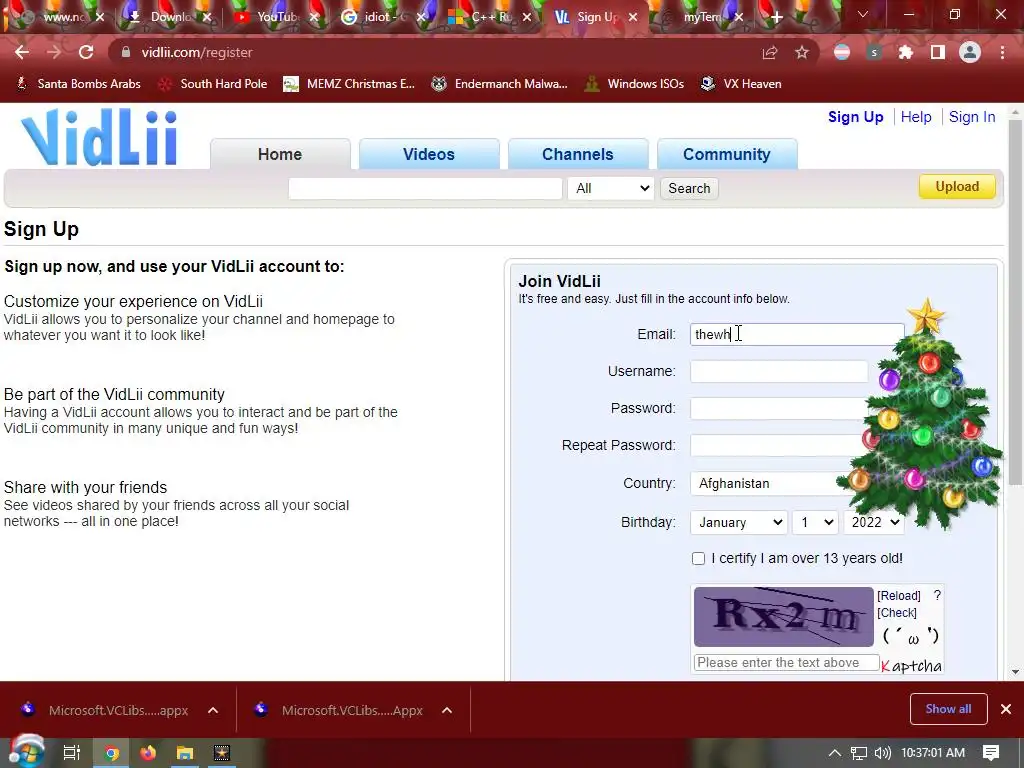Open the birthday year dropdown 2022

(x=874, y=522)
